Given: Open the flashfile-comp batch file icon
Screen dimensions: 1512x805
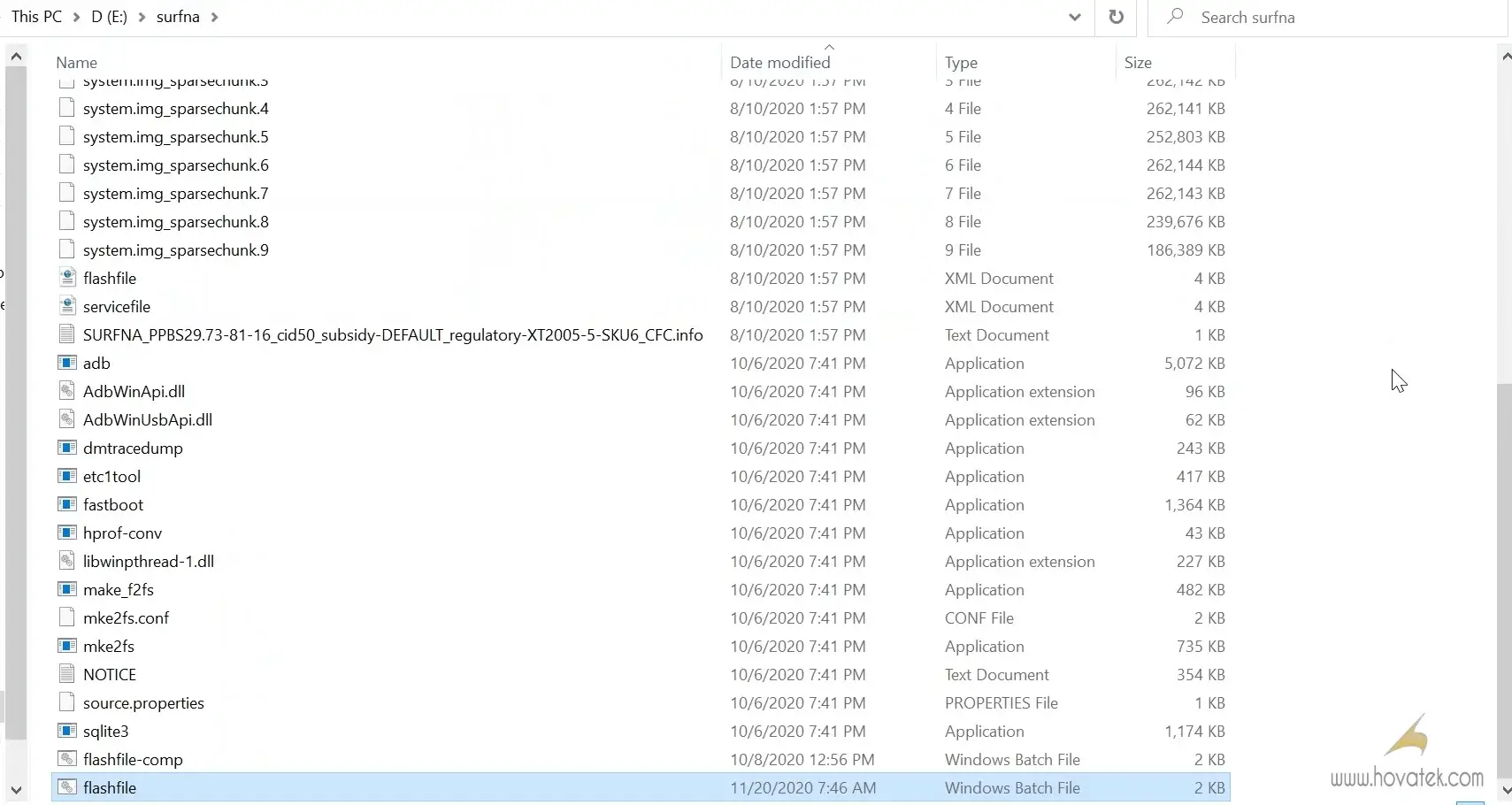Looking at the screenshot, I should click(x=67, y=759).
